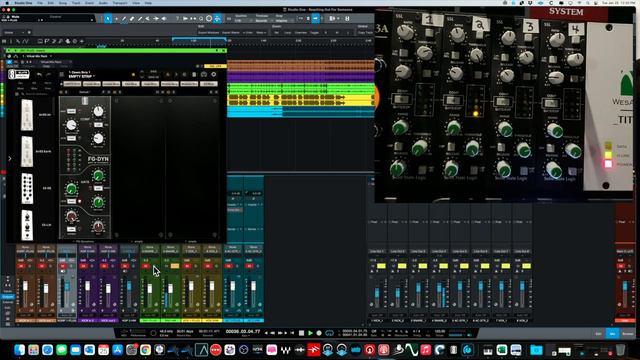The width and height of the screenshot is (640, 360).
Task: Open Calendar from the dock
Action: click(x=103, y=350)
